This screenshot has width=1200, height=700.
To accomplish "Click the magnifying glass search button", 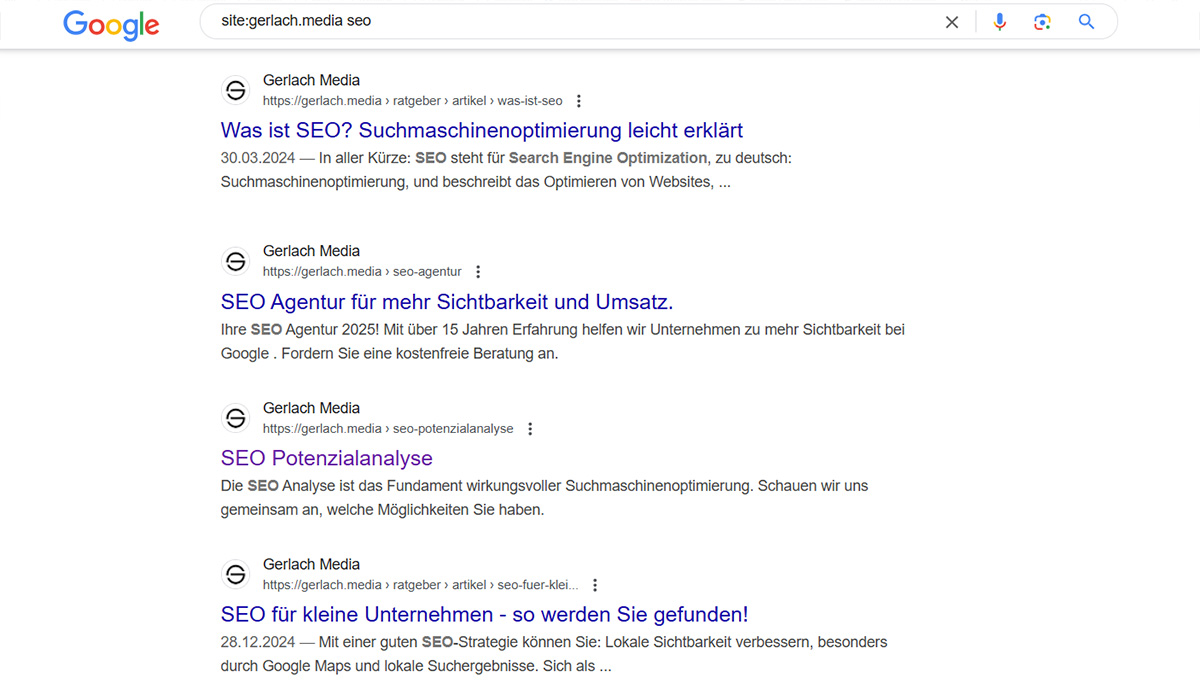I will point(1087,22).
